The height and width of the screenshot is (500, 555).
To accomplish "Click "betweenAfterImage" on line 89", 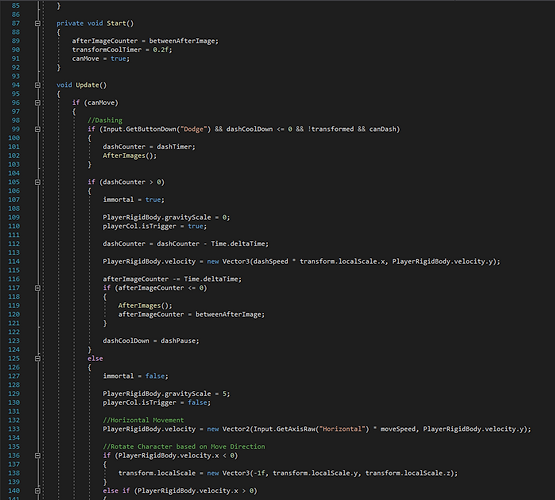I will (182, 41).
